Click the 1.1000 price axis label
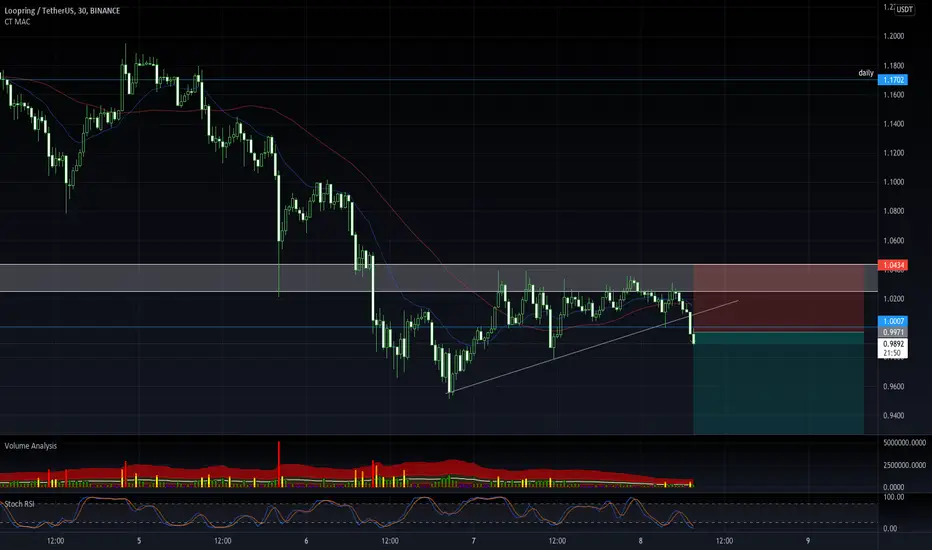The image size is (932, 550). 893,183
